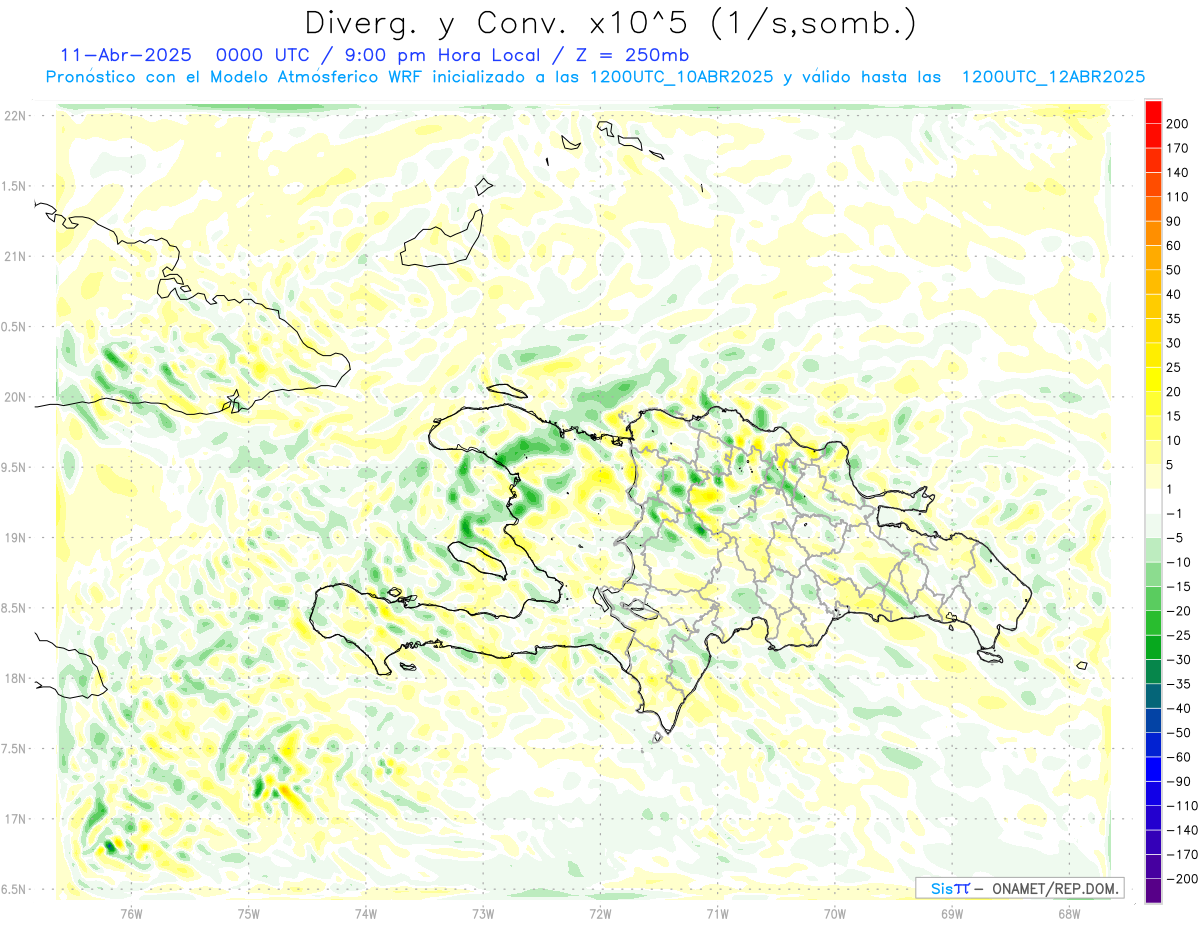Click the positive 170 colorbar label

1179,148
